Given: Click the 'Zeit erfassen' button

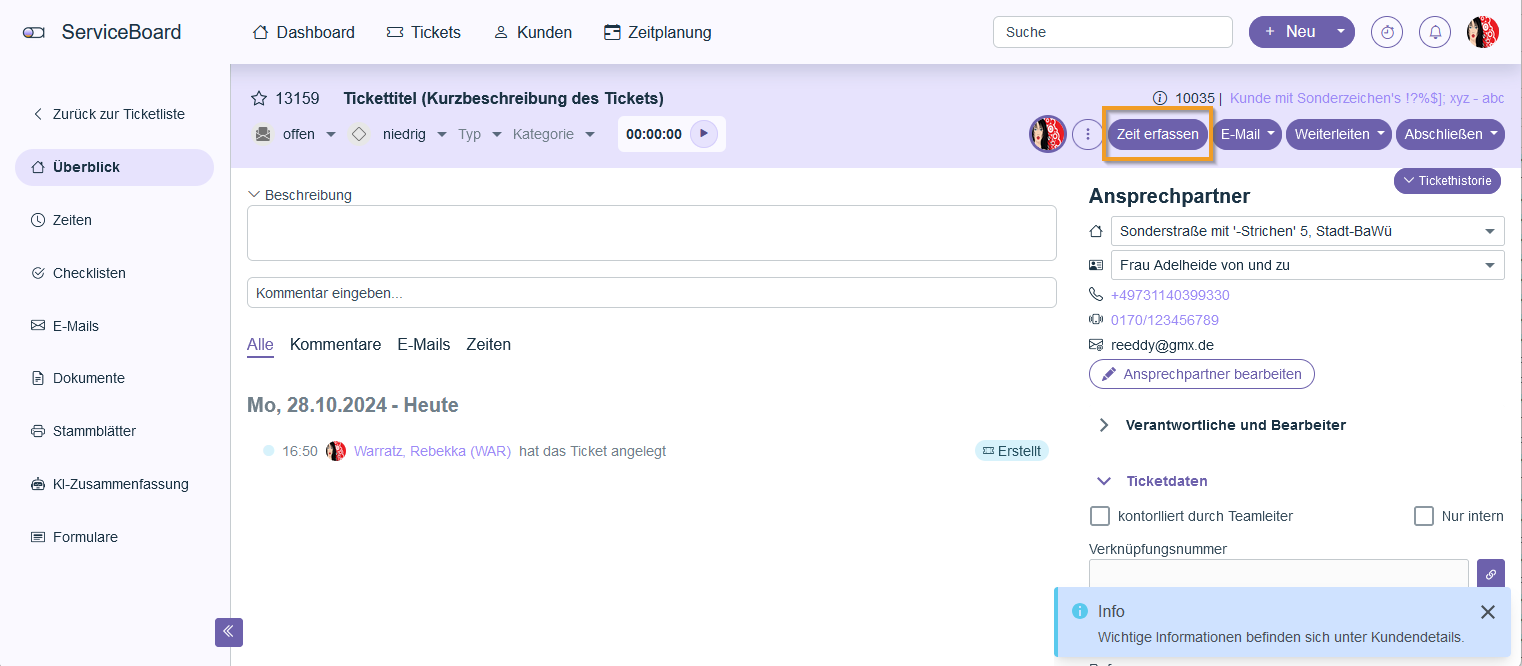Looking at the screenshot, I should (x=1157, y=134).
